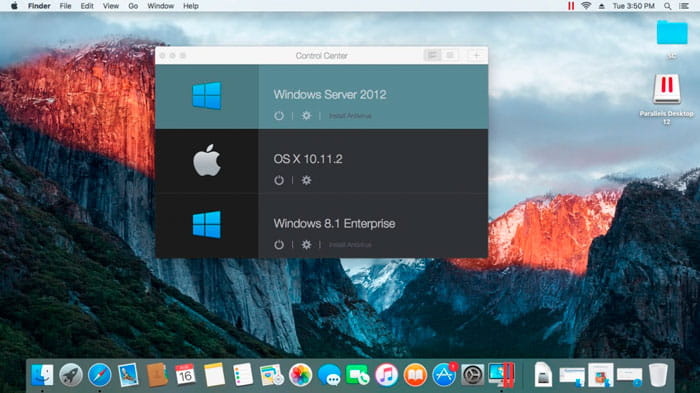Click the eject icon in the menu bar
Screen dimensions: 700x393
pyautogui.click(x=602, y=6)
